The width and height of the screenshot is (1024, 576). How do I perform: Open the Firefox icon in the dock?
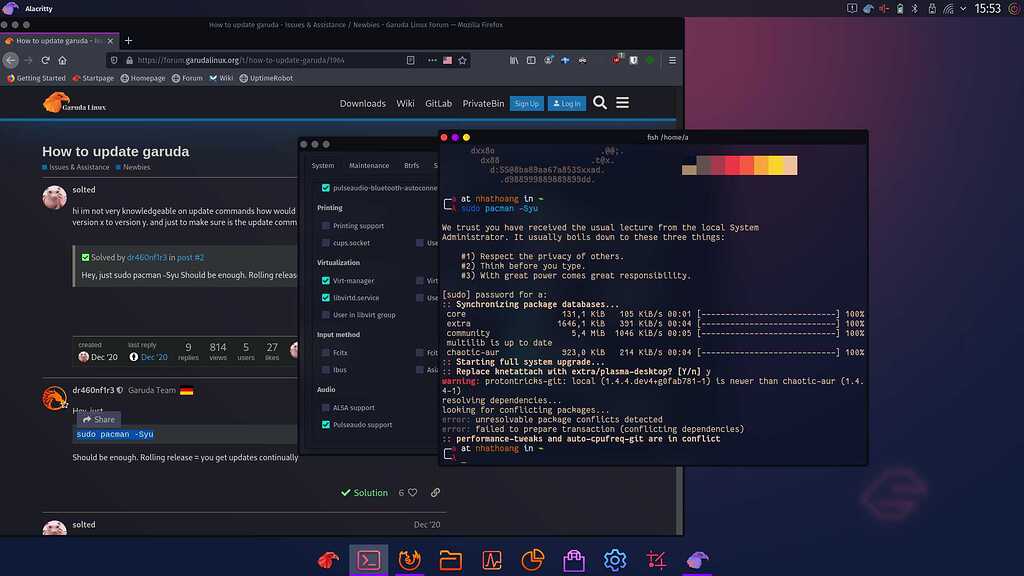coord(409,559)
